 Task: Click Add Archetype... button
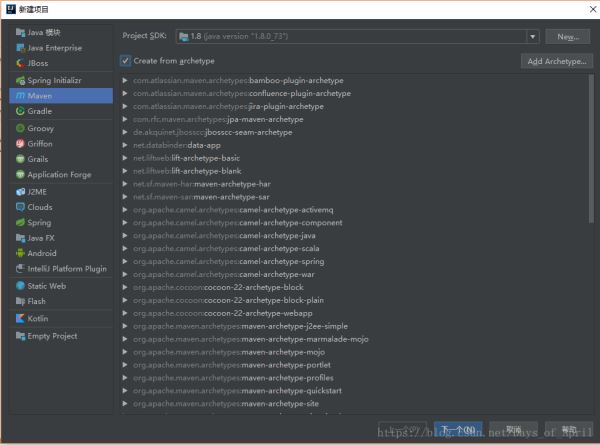[x=557, y=61]
